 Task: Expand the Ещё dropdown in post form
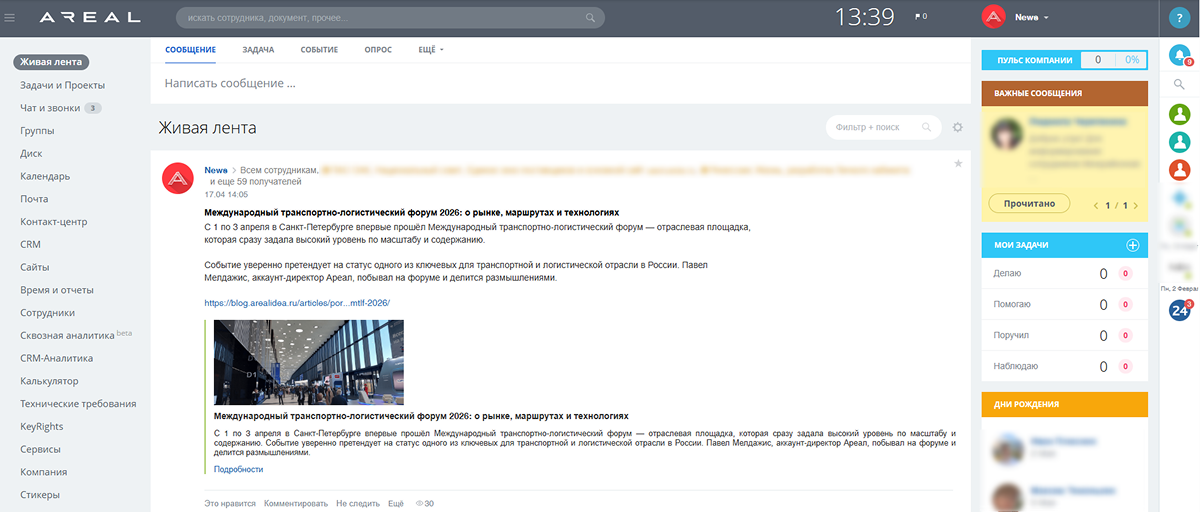click(x=430, y=49)
